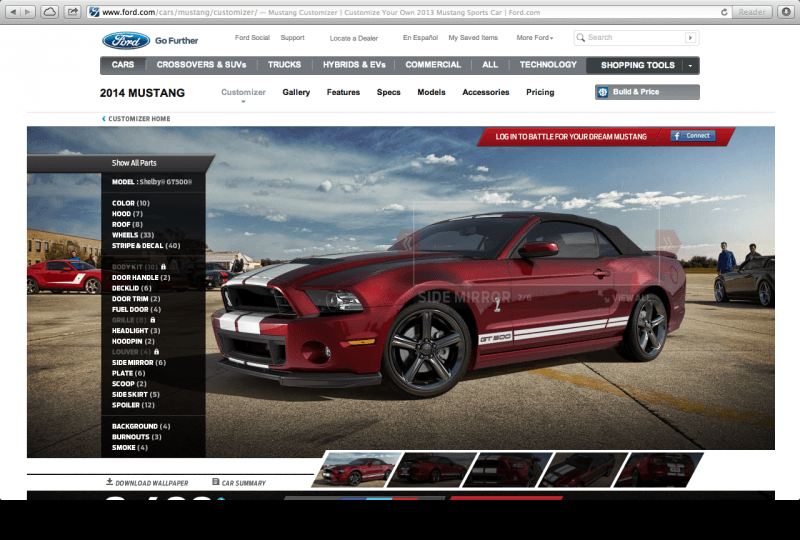
Task: Expand the More Ford dropdown
Action: (535, 38)
